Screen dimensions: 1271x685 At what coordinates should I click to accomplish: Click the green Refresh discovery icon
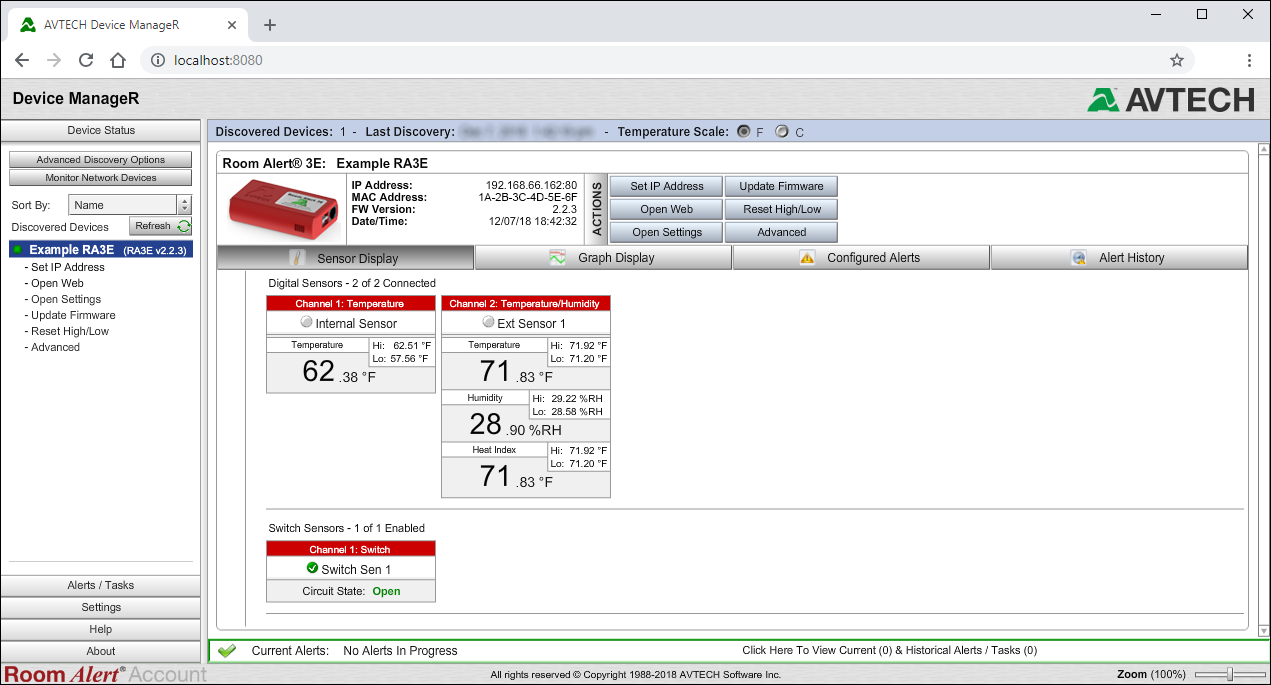184,227
